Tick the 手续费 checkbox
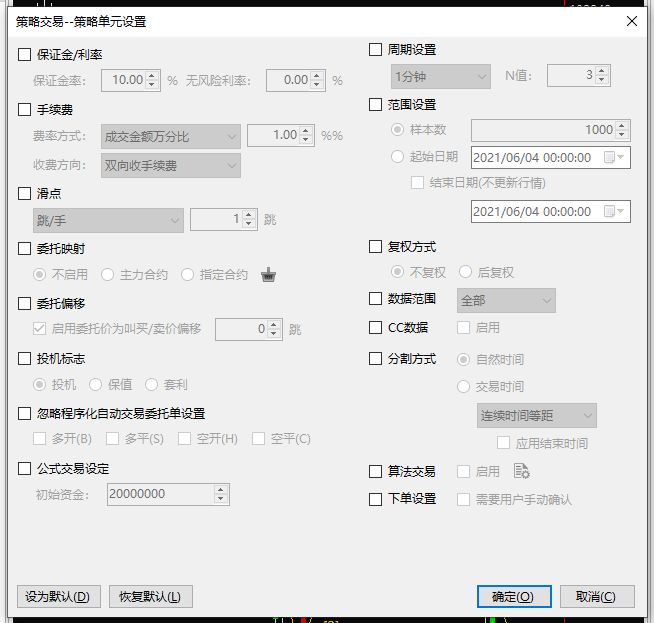This screenshot has height=623, width=654. tap(25, 110)
